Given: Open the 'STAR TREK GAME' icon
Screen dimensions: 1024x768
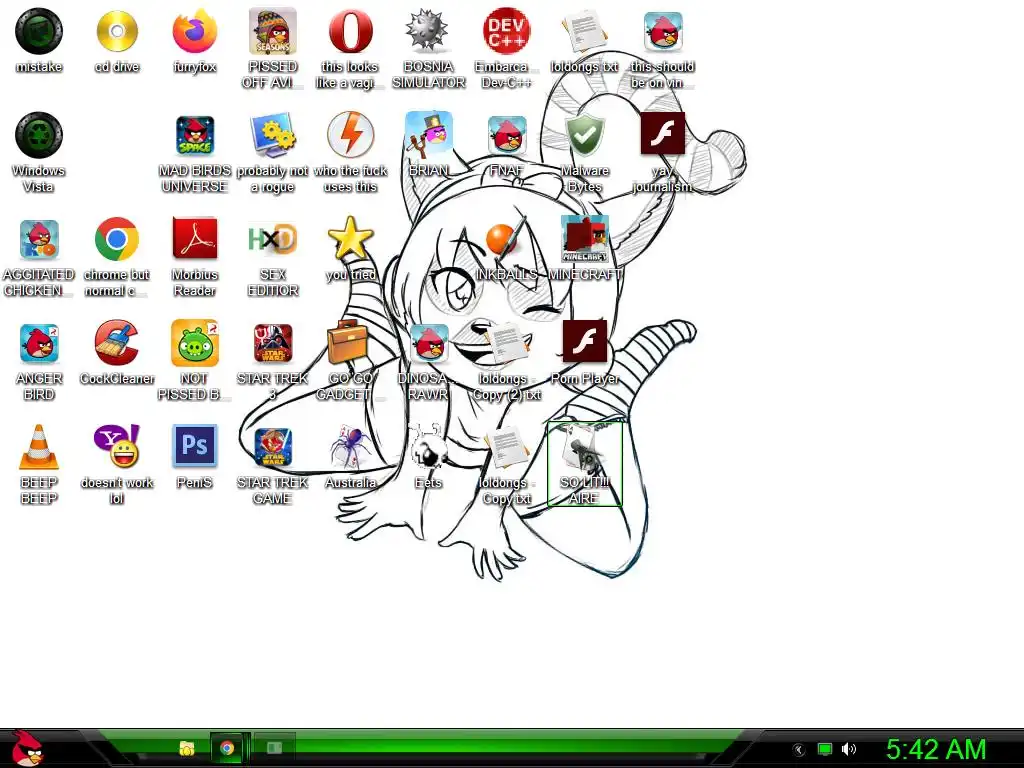Looking at the screenshot, I should click(x=273, y=447).
